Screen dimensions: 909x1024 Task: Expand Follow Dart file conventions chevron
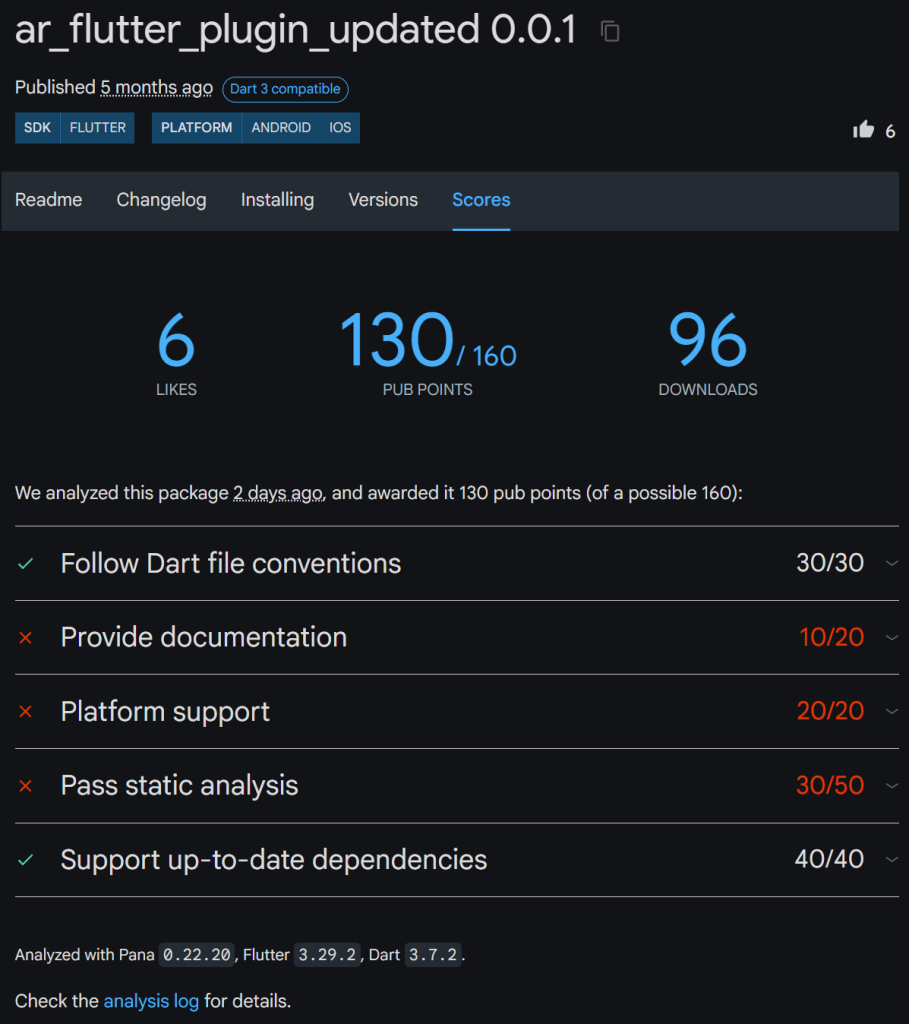point(891,563)
